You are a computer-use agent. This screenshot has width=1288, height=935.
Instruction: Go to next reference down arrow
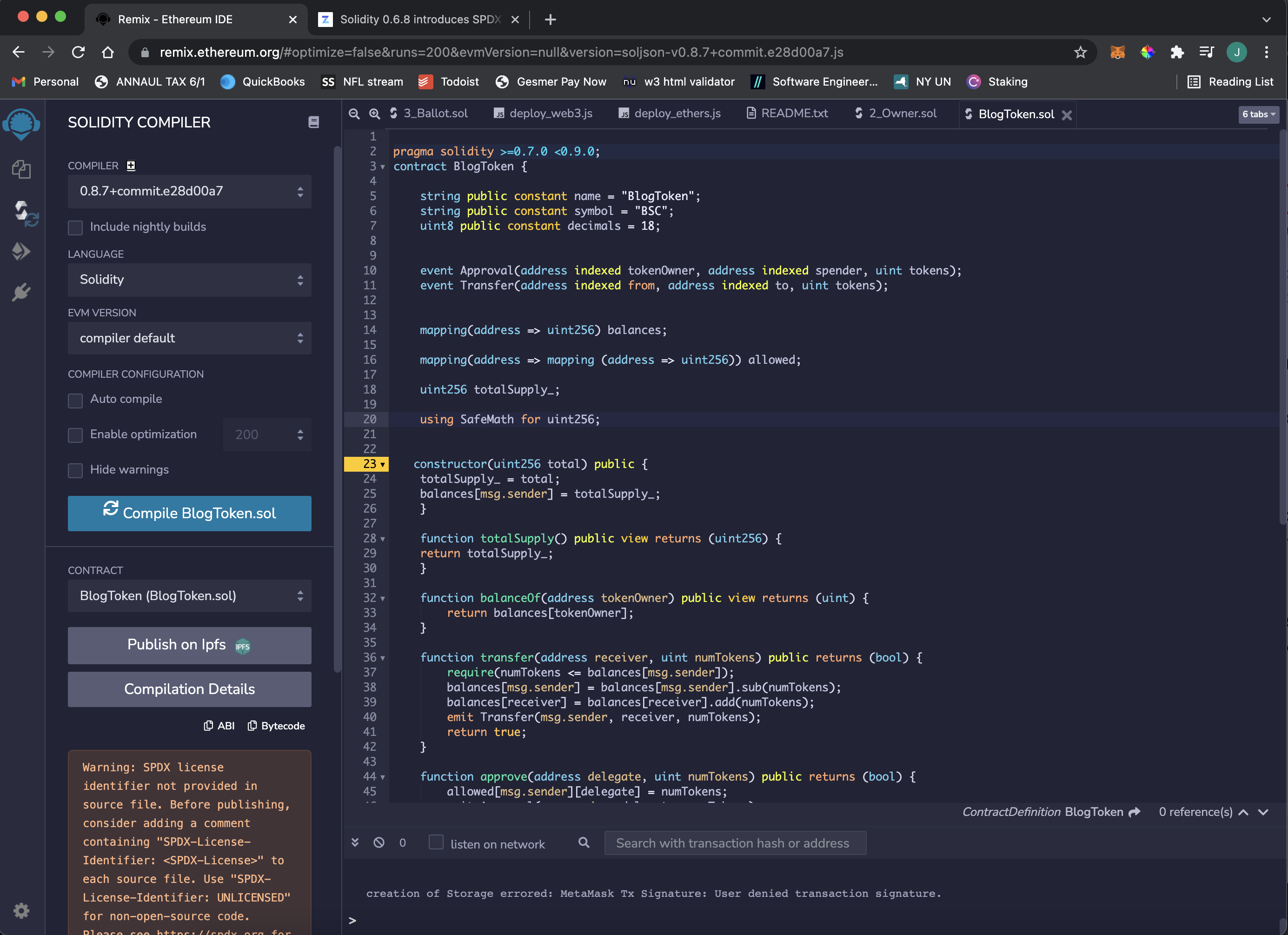tap(1263, 812)
